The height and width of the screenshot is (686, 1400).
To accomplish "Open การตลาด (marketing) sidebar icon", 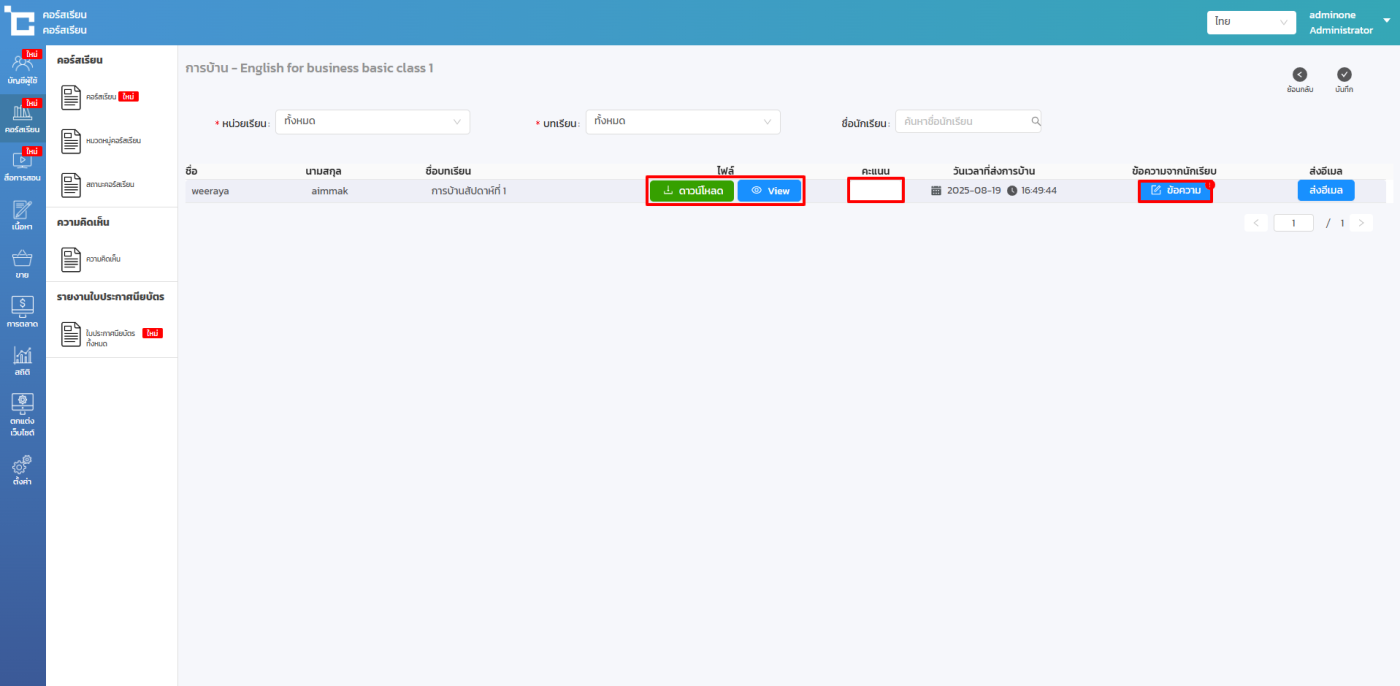I will [22, 312].
